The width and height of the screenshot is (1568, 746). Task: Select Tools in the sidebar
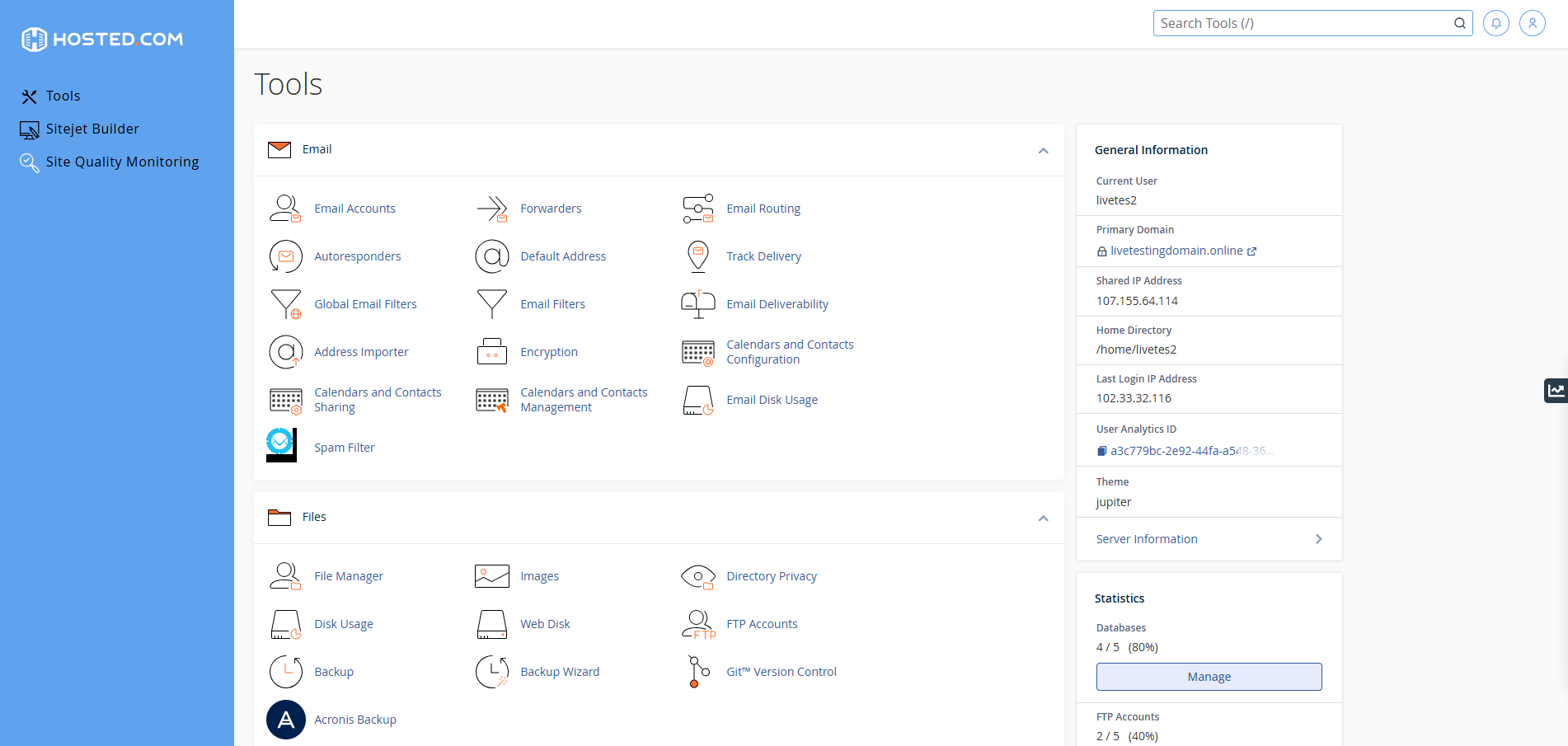point(63,96)
